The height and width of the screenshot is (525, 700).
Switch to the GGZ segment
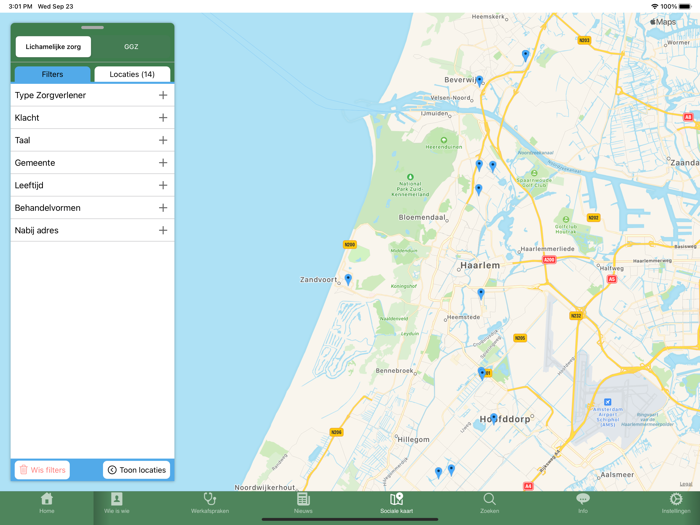[x=131, y=46]
